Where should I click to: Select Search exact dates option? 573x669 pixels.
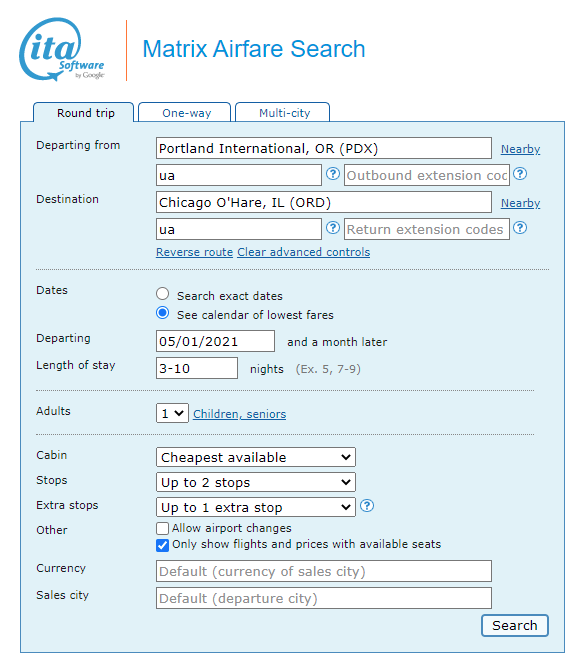point(163,294)
